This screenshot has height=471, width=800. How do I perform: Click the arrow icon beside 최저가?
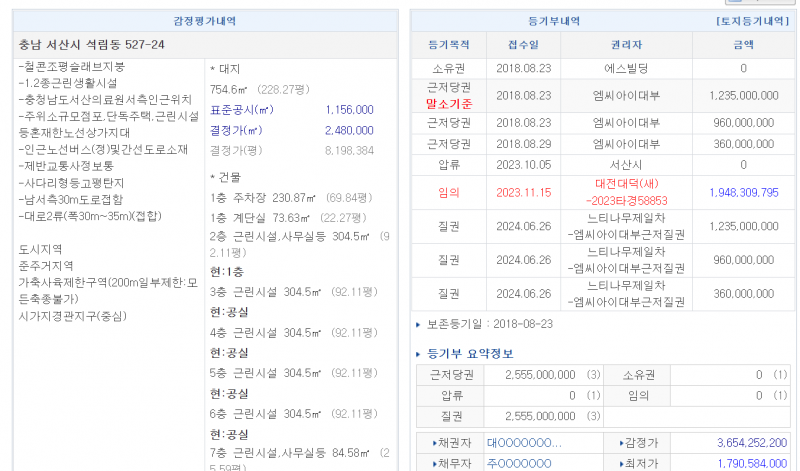point(623,463)
